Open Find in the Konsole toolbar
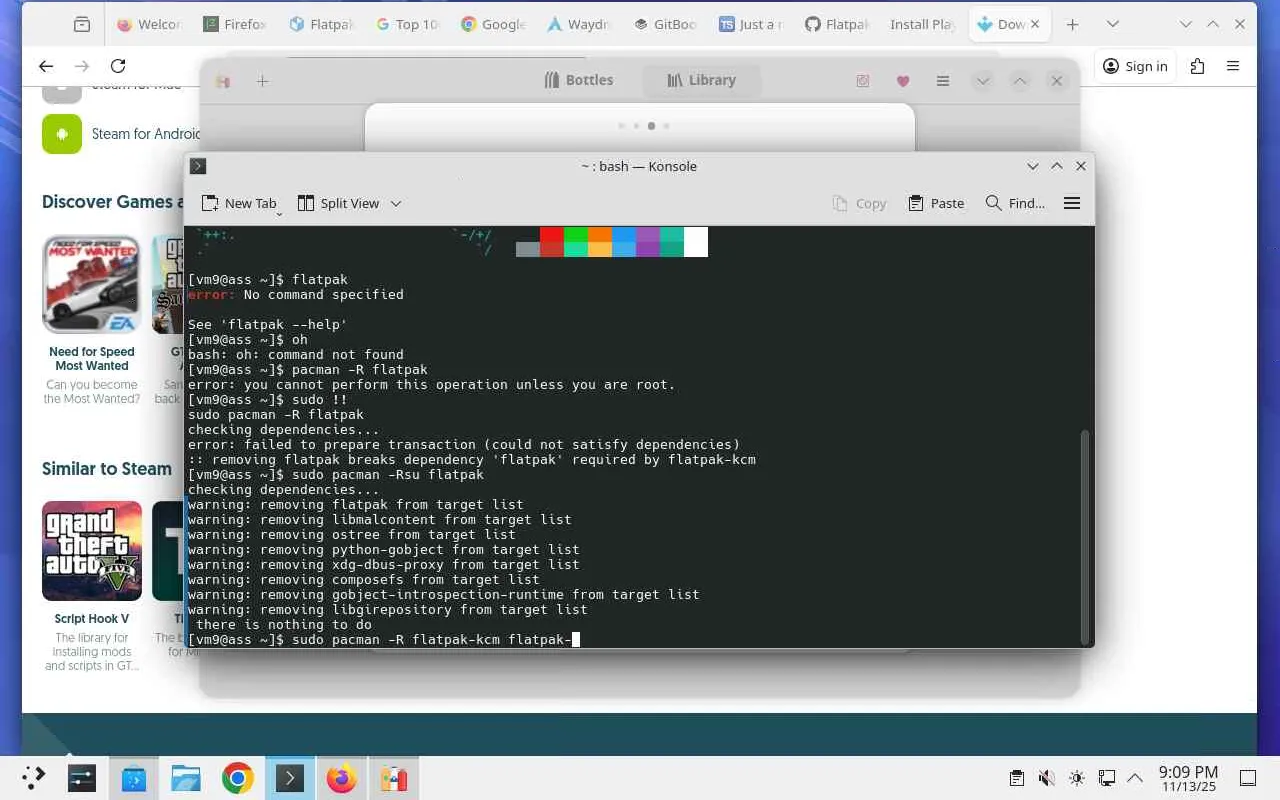Viewport: 1280px width, 800px height. pyautogui.click(x=1015, y=203)
